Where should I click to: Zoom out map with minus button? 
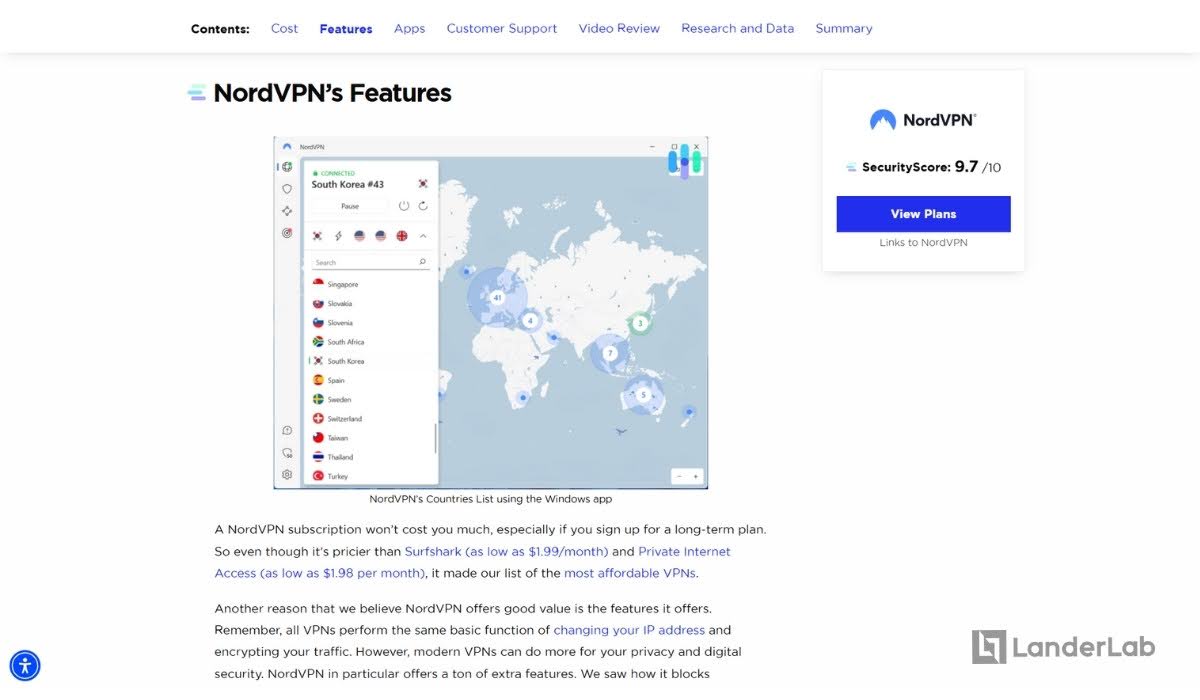[x=679, y=476]
